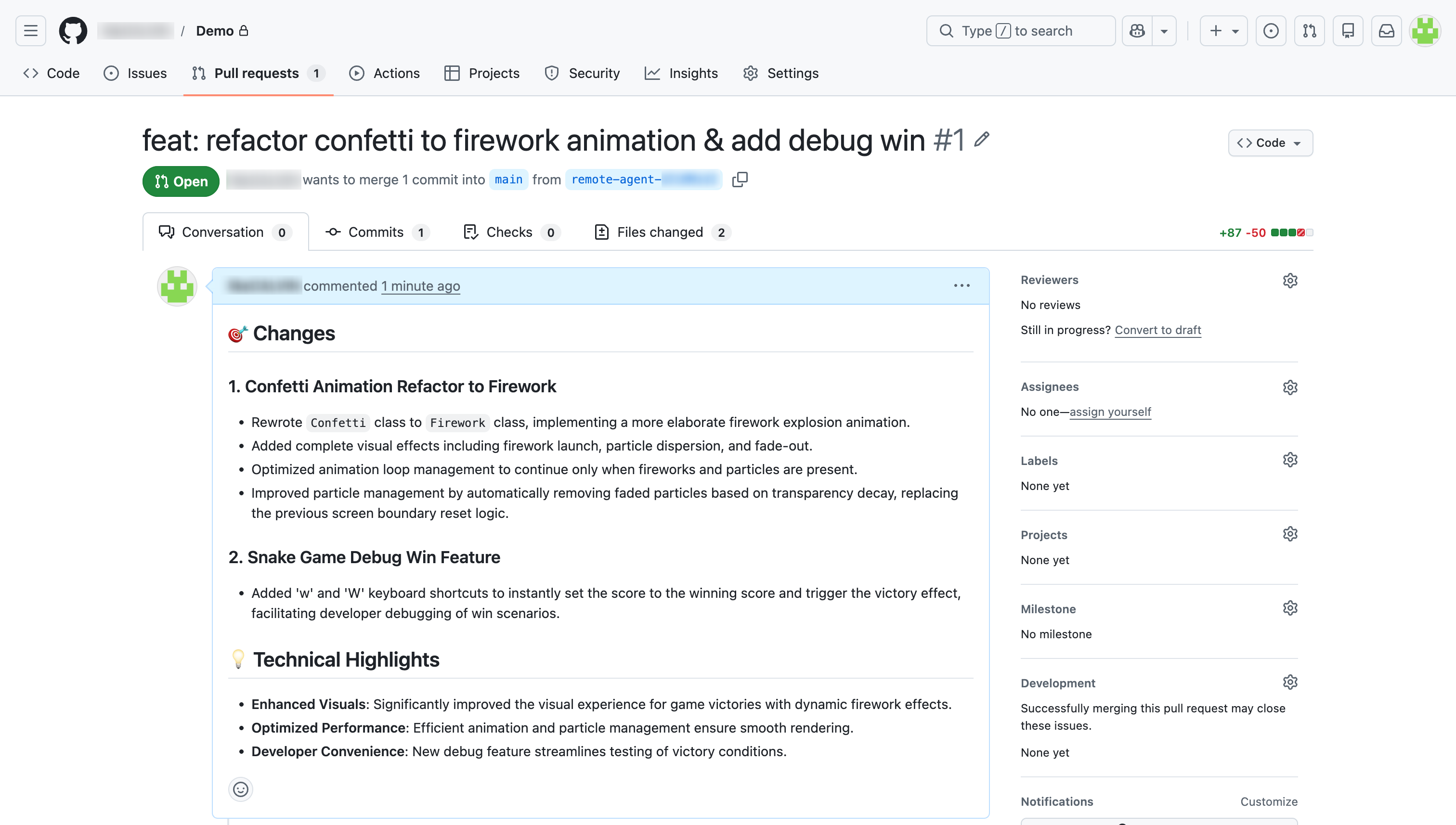The height and width of the screenshot is (825, 1456).
Task: Open the 1 minute ago timestamp link
Action: pyautogui.click(x=420, y=286)
